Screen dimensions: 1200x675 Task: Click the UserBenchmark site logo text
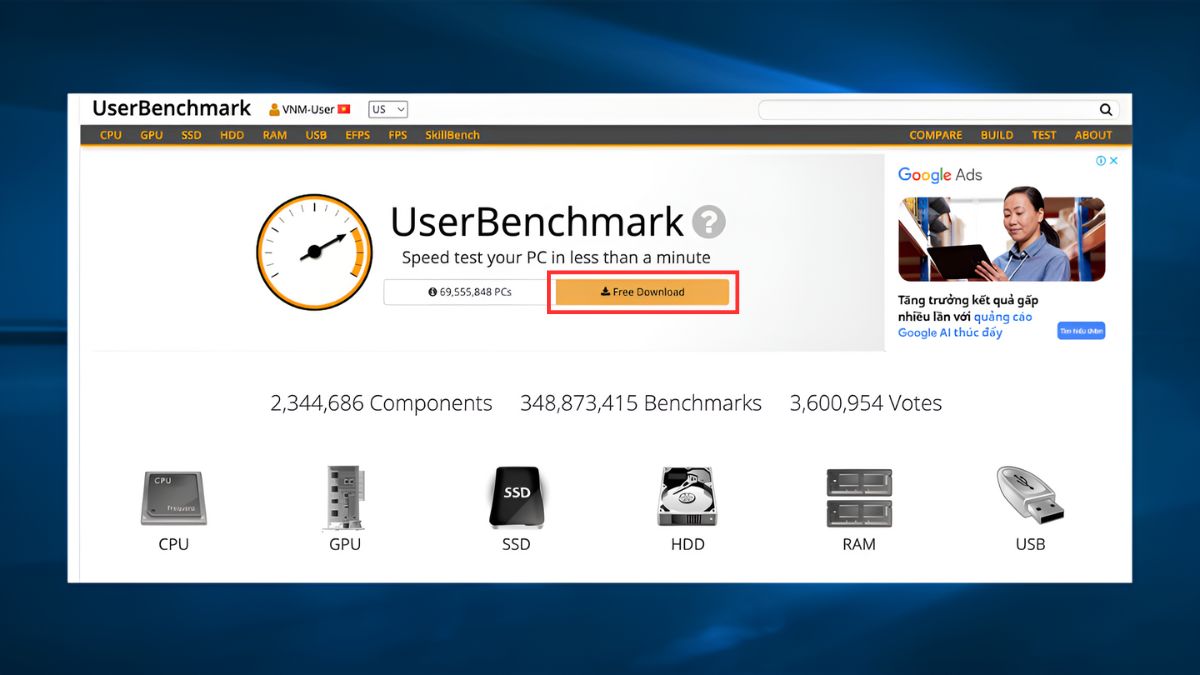pos(172,108)
